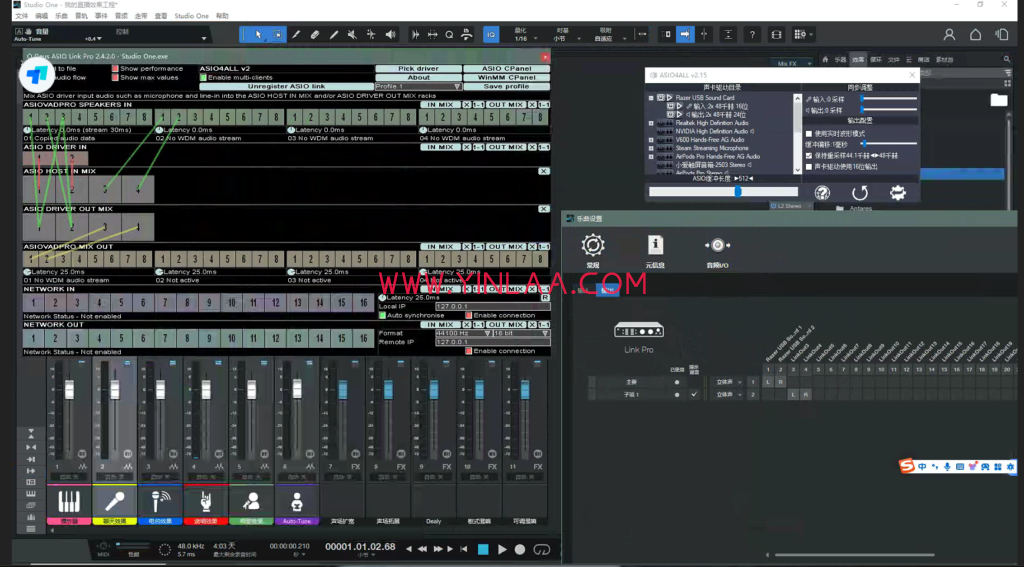Open the Studio One menu
The width and height of the screenshot is (1024, 567).
[x=191, y=16]
